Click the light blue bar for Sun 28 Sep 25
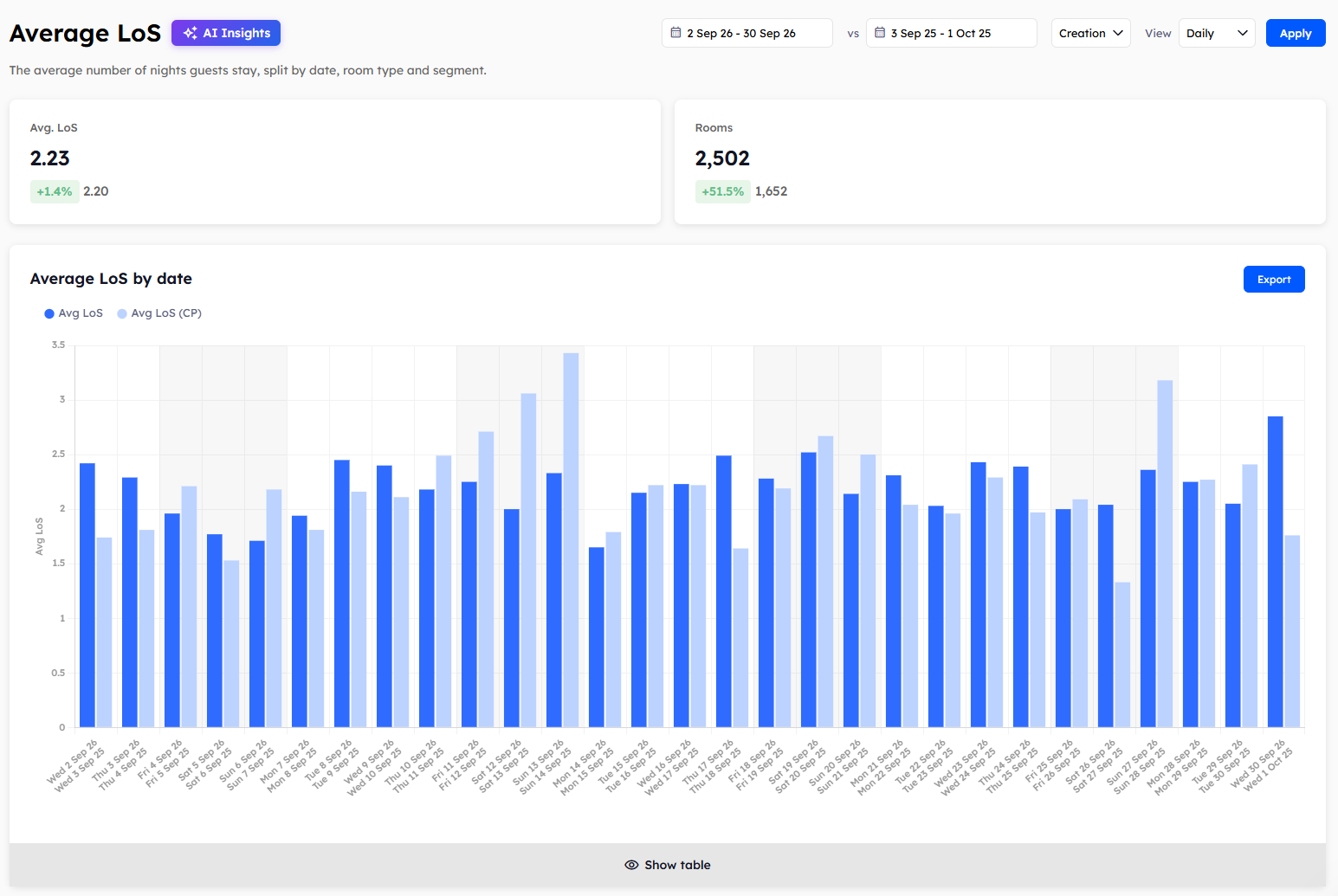This screenshot has height=896, width=1338. [1165, 554]
